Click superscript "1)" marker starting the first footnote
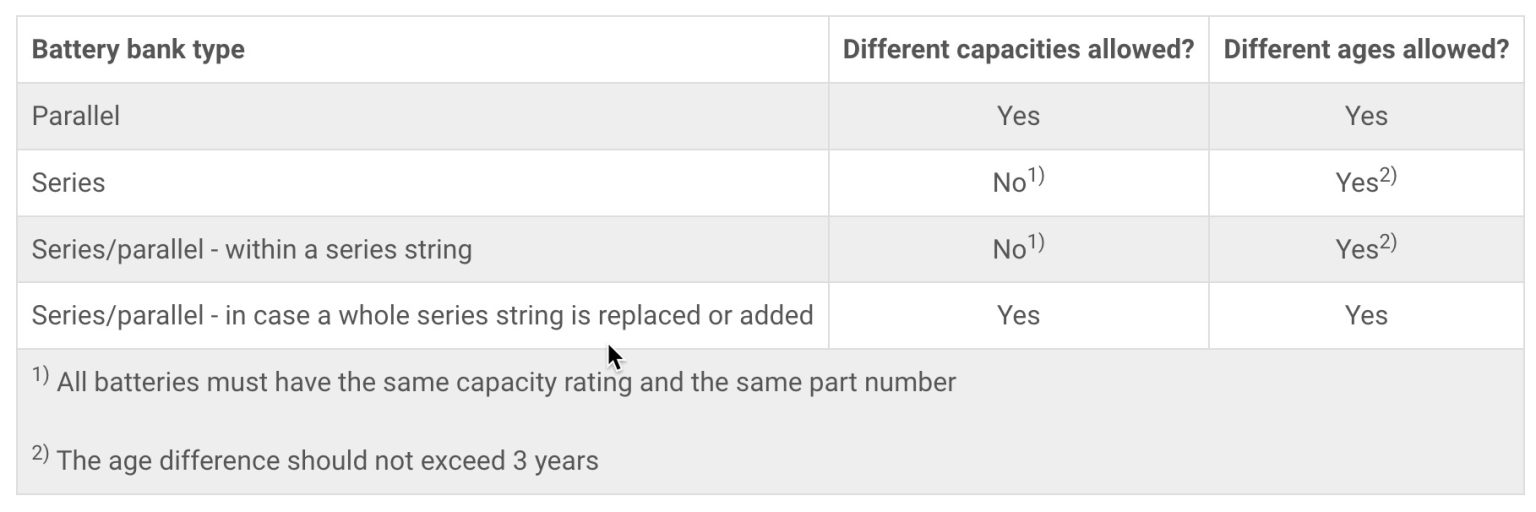 click(40, 376)
